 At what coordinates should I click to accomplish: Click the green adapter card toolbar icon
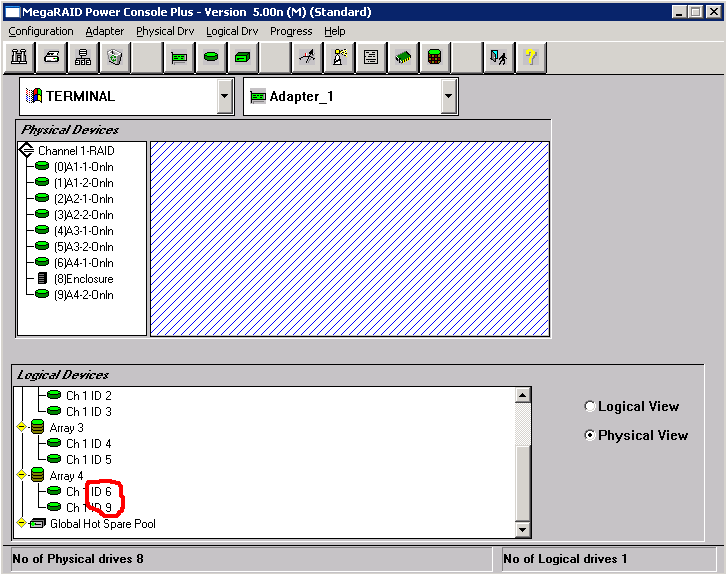click(179, 58)
